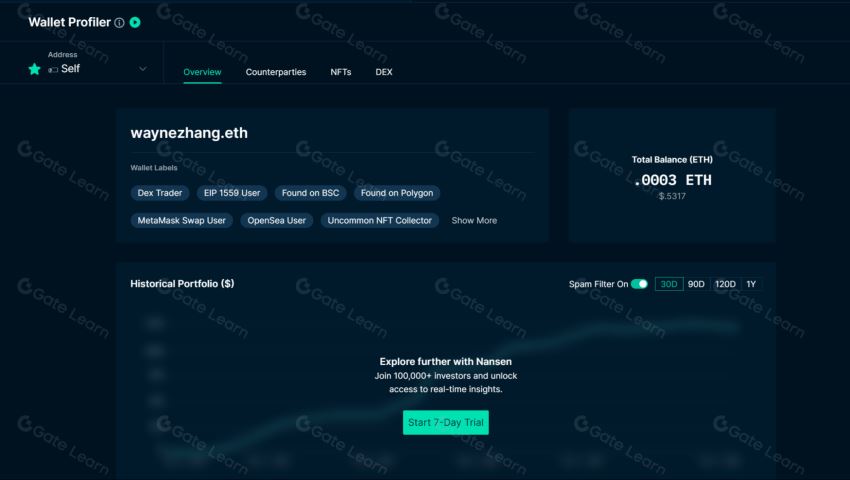Click the Start 7-Day Trial button
The width and height of the screenshot is (850, 480).
(x=446, y=423)
